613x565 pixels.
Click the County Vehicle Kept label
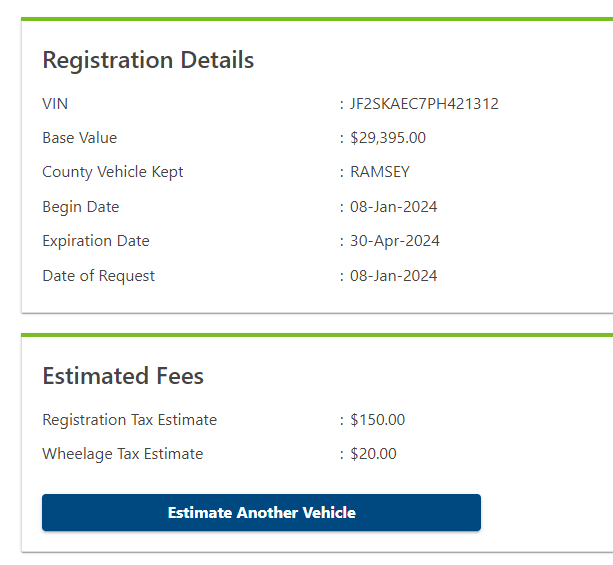(x=113, y=172)
